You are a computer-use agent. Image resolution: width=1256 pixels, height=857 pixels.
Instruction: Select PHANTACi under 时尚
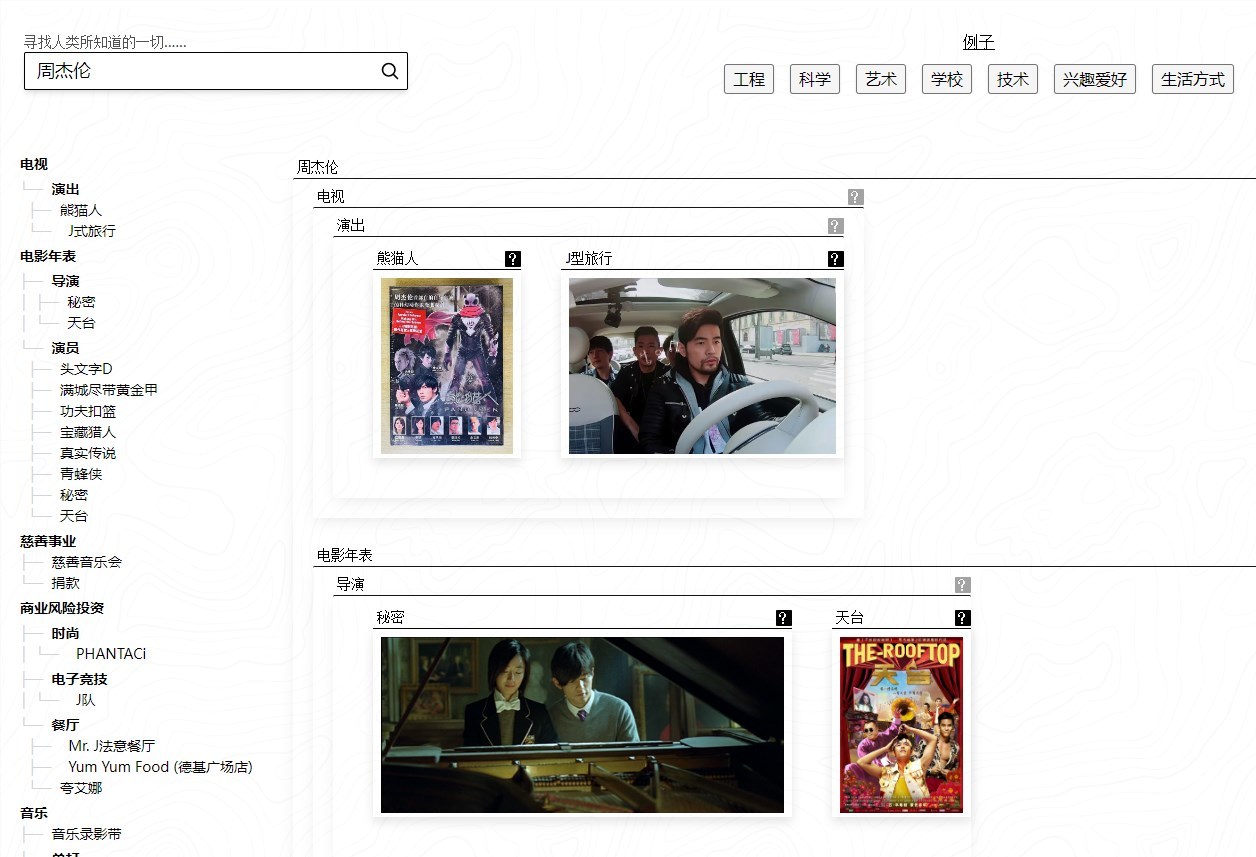click(x=111, y=654)
